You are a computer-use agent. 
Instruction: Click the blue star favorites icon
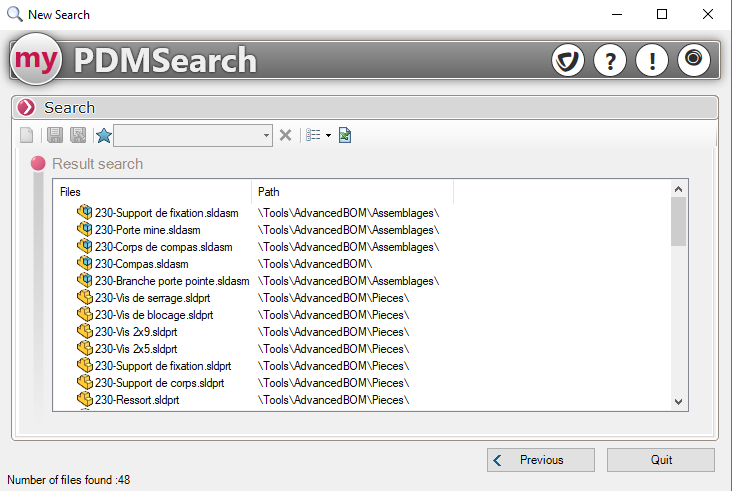pos(103,135)
